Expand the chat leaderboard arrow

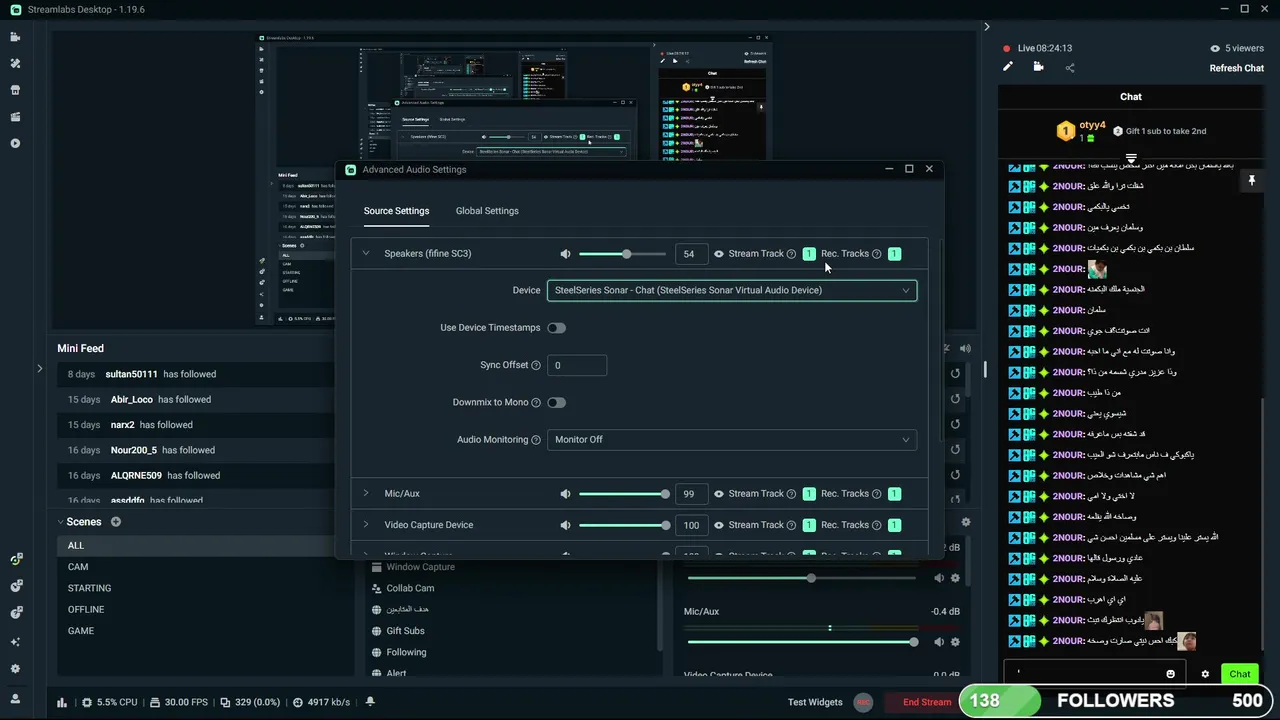1131,158
